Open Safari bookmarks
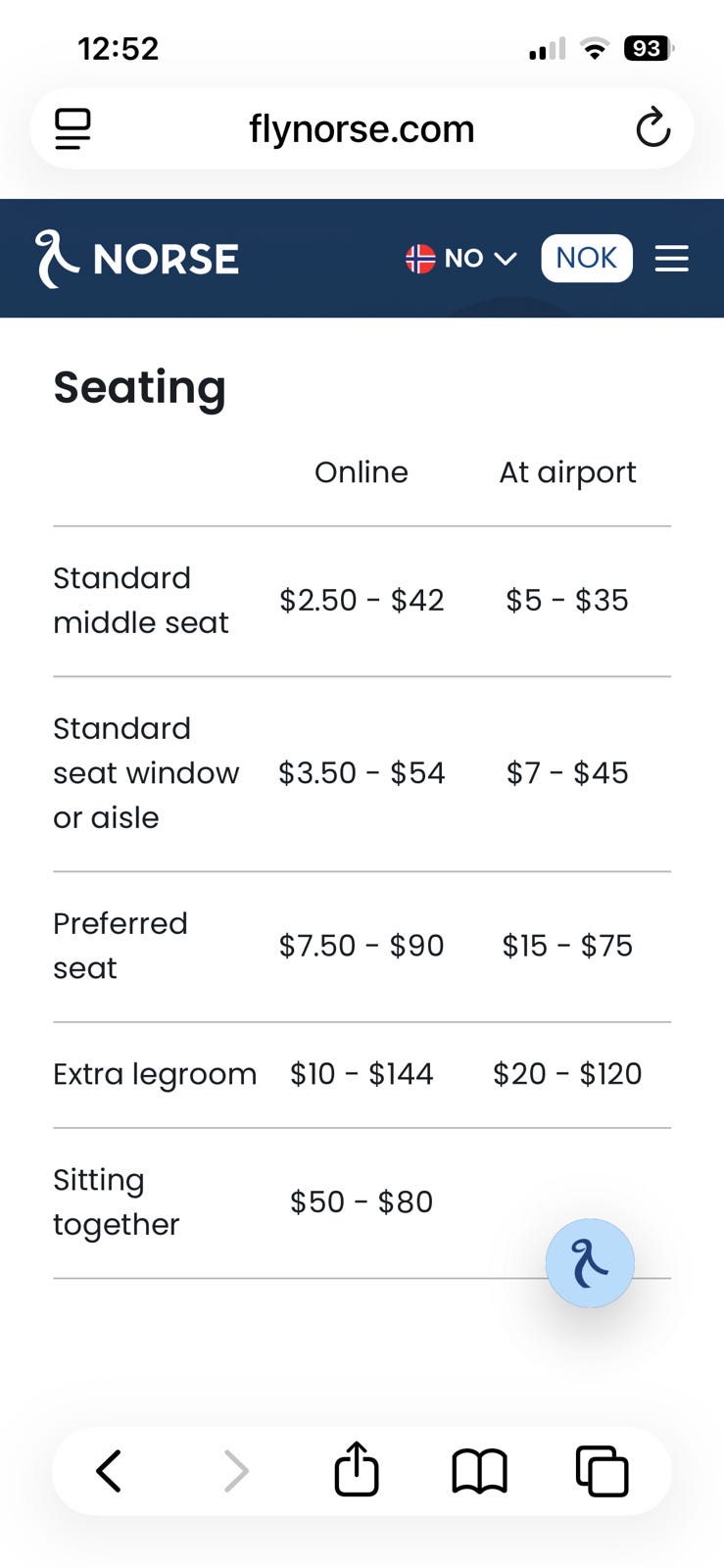The image size is (724, 1568). [479, 1471]
